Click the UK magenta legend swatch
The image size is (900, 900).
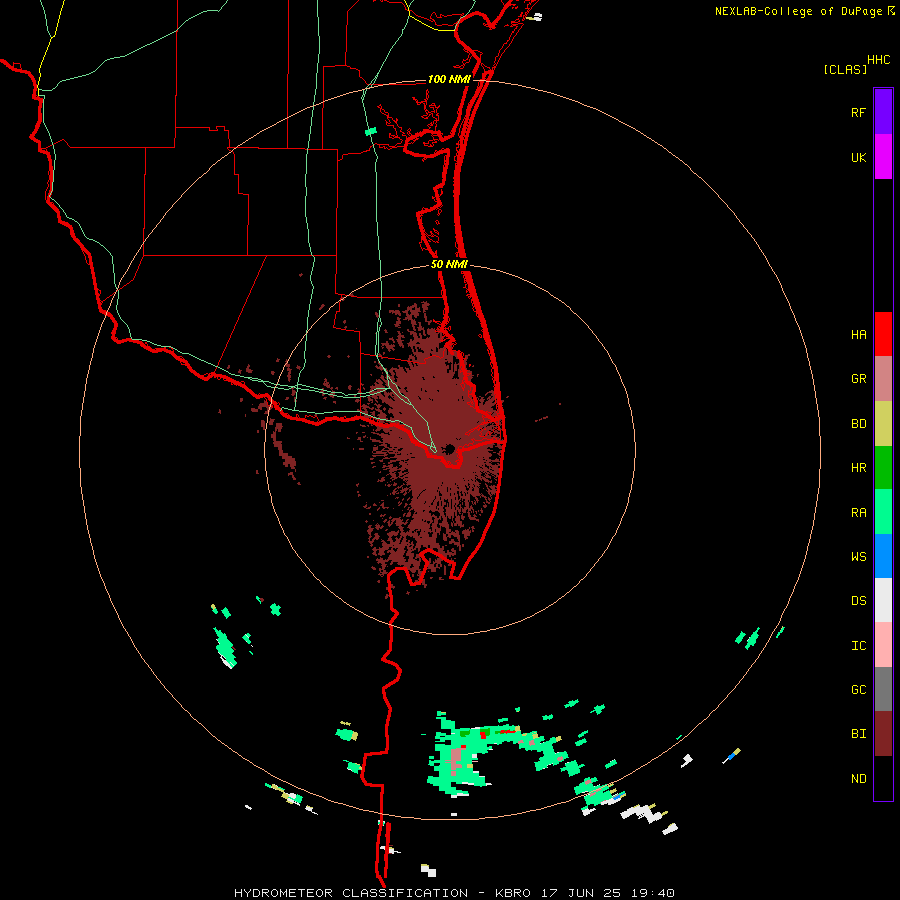click(883, 157)
